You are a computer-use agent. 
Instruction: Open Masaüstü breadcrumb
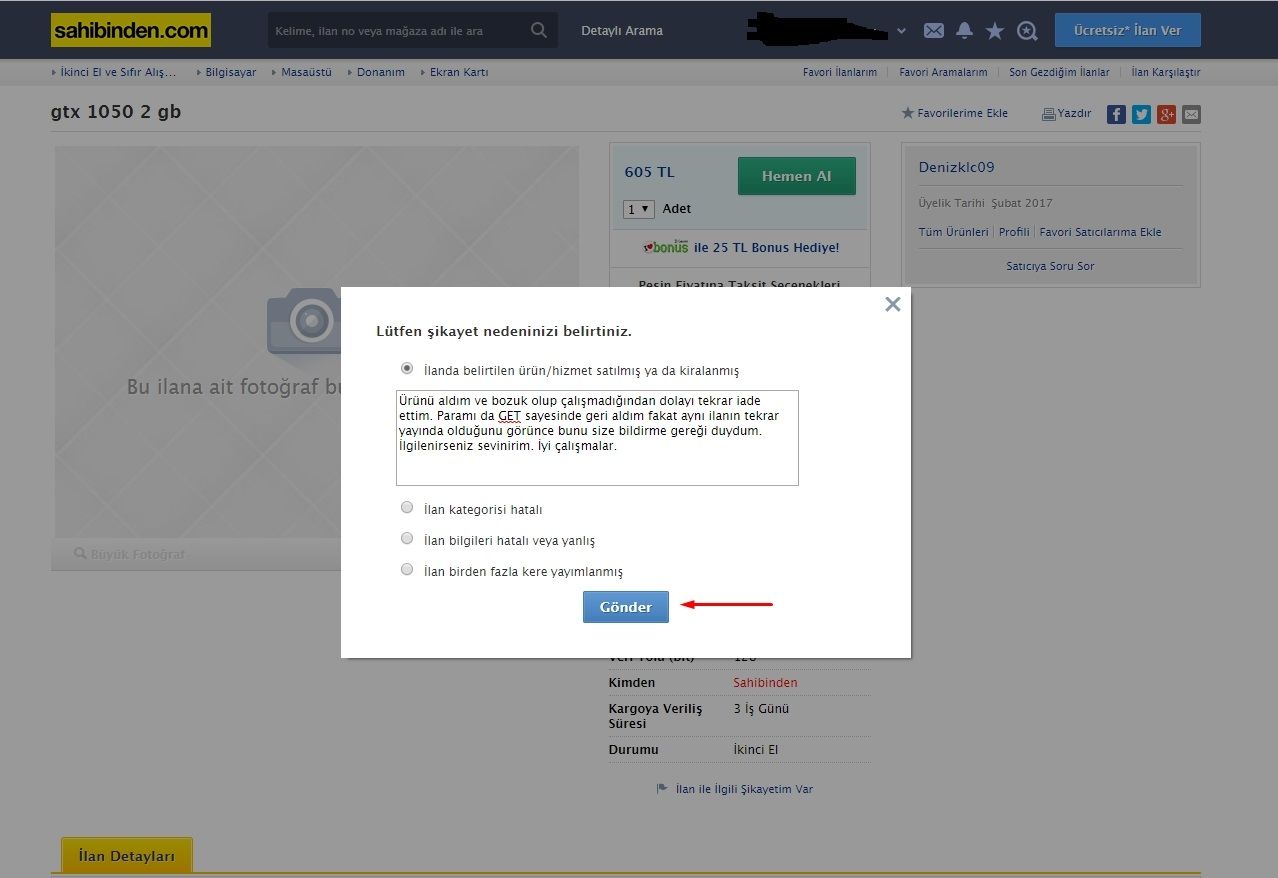[306, 72]
